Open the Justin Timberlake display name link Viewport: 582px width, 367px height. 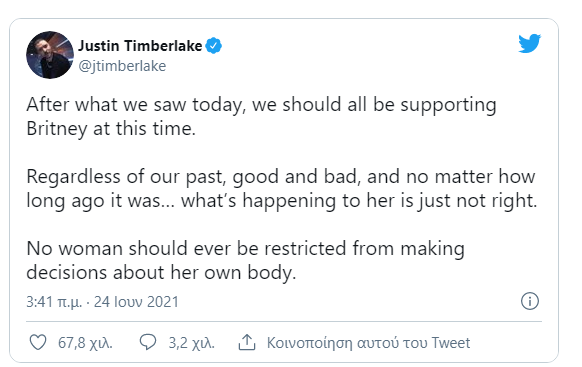140,46
